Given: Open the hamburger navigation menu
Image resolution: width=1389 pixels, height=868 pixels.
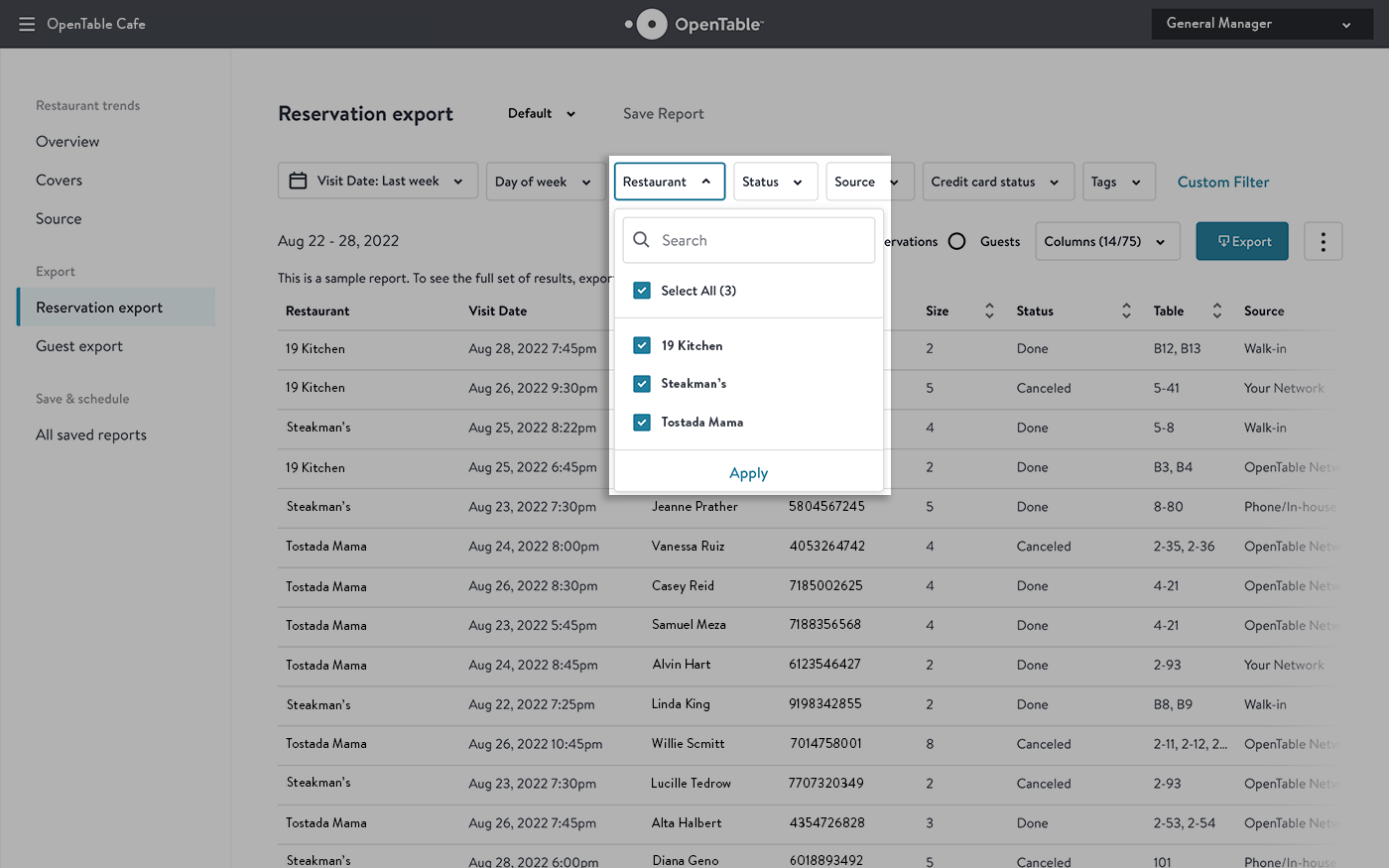Looking at the screenshot, I should coord(27,24).
